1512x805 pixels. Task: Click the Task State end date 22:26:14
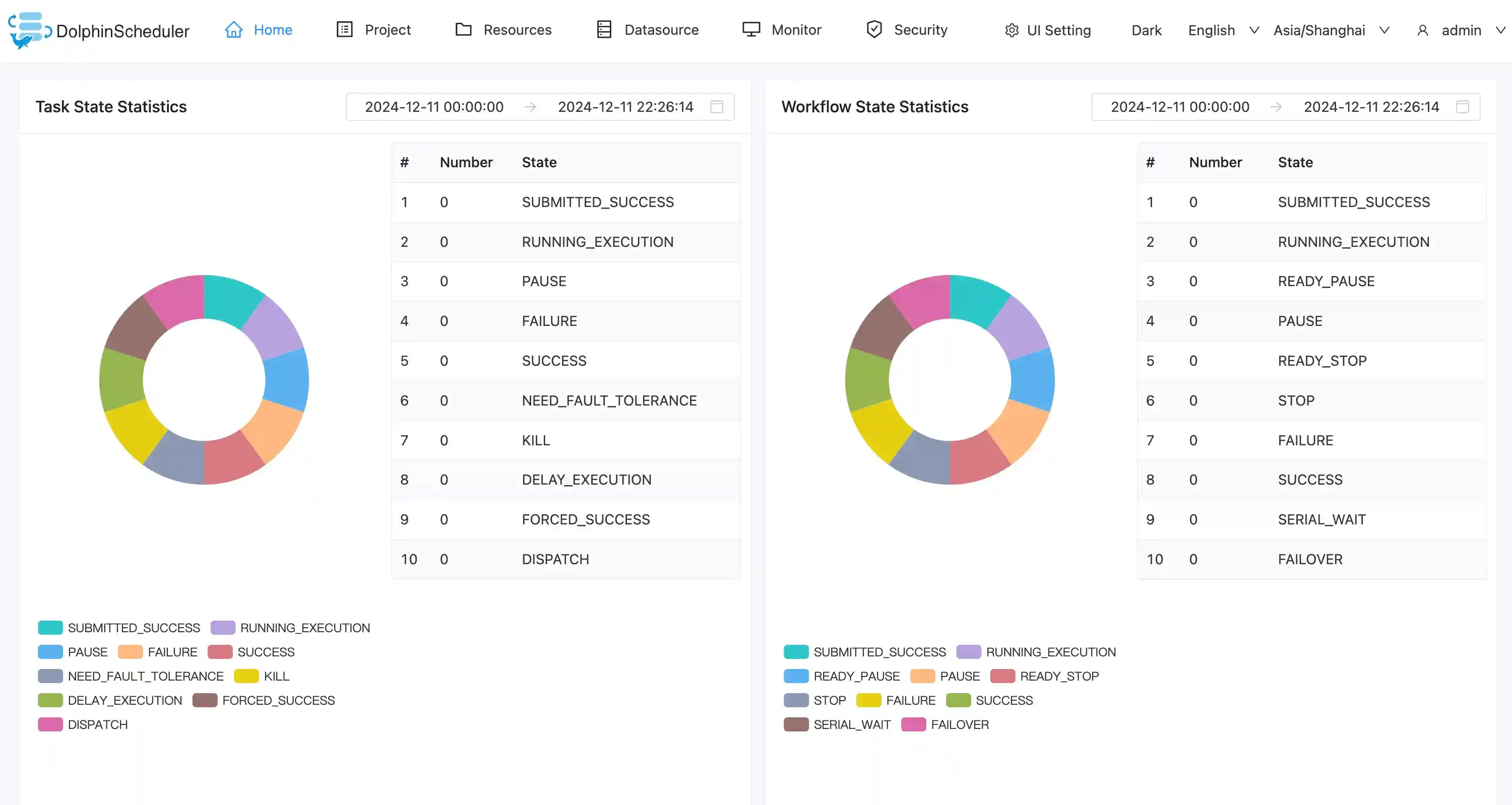[625, 107]
